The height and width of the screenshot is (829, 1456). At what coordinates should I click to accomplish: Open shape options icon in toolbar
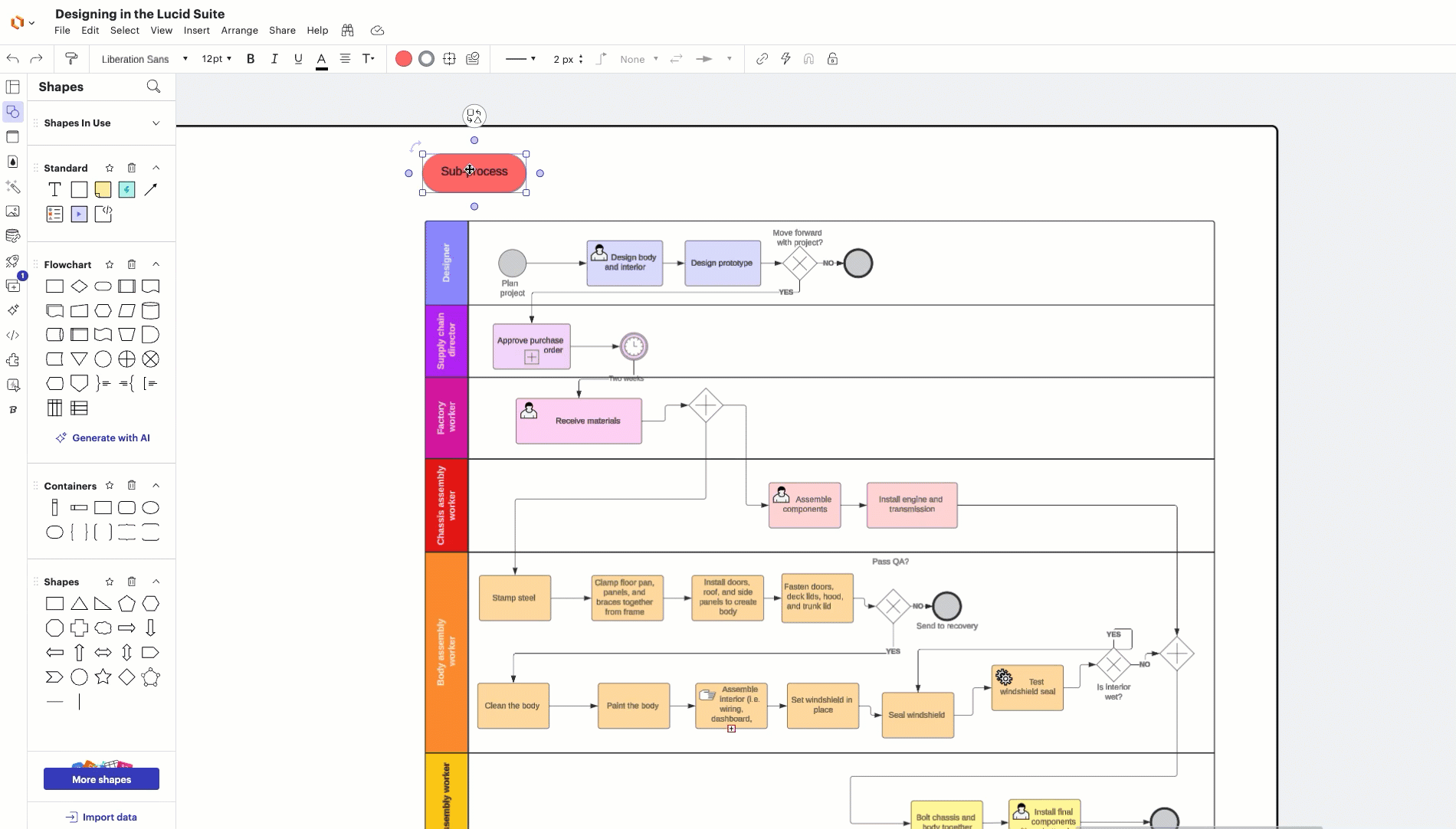coord(450,59)
